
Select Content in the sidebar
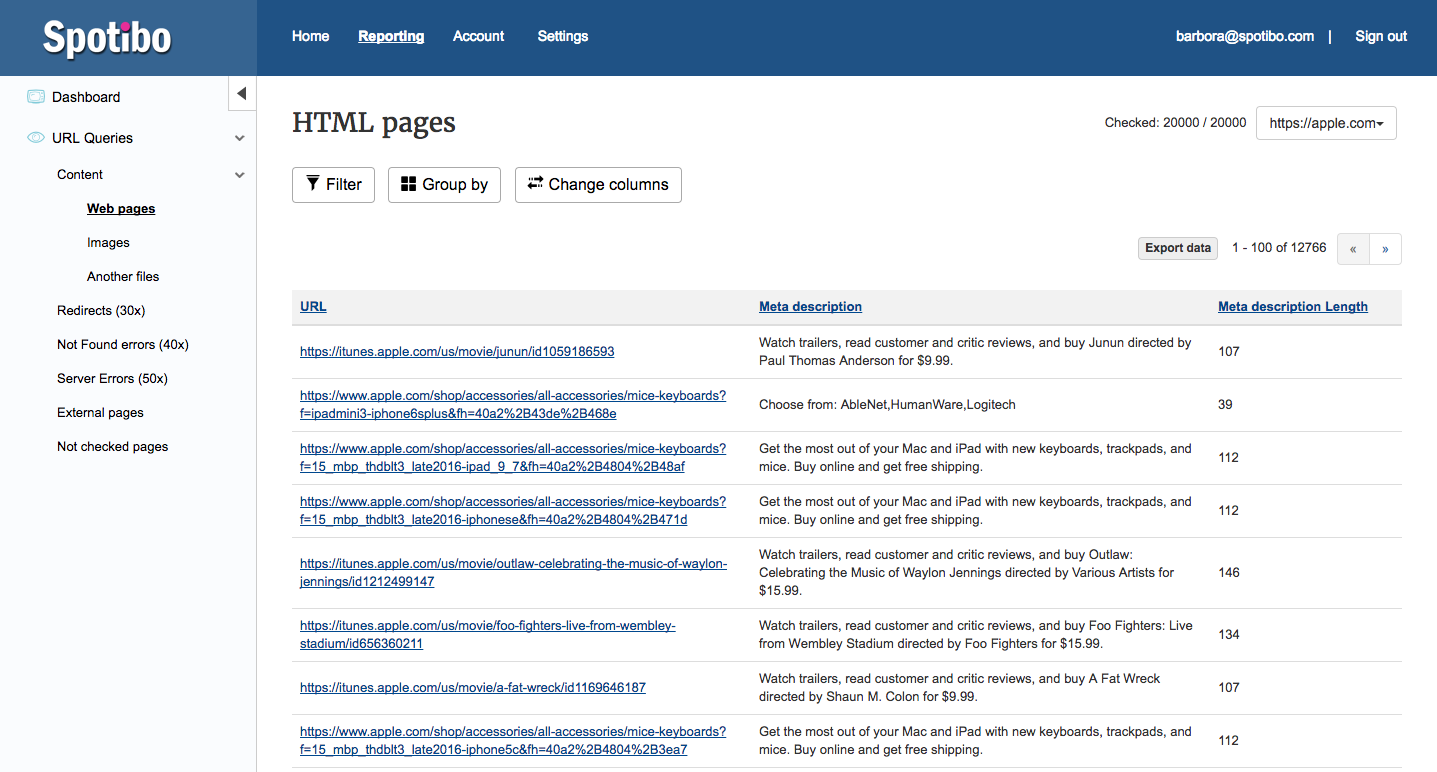click(x=80, y=175)
